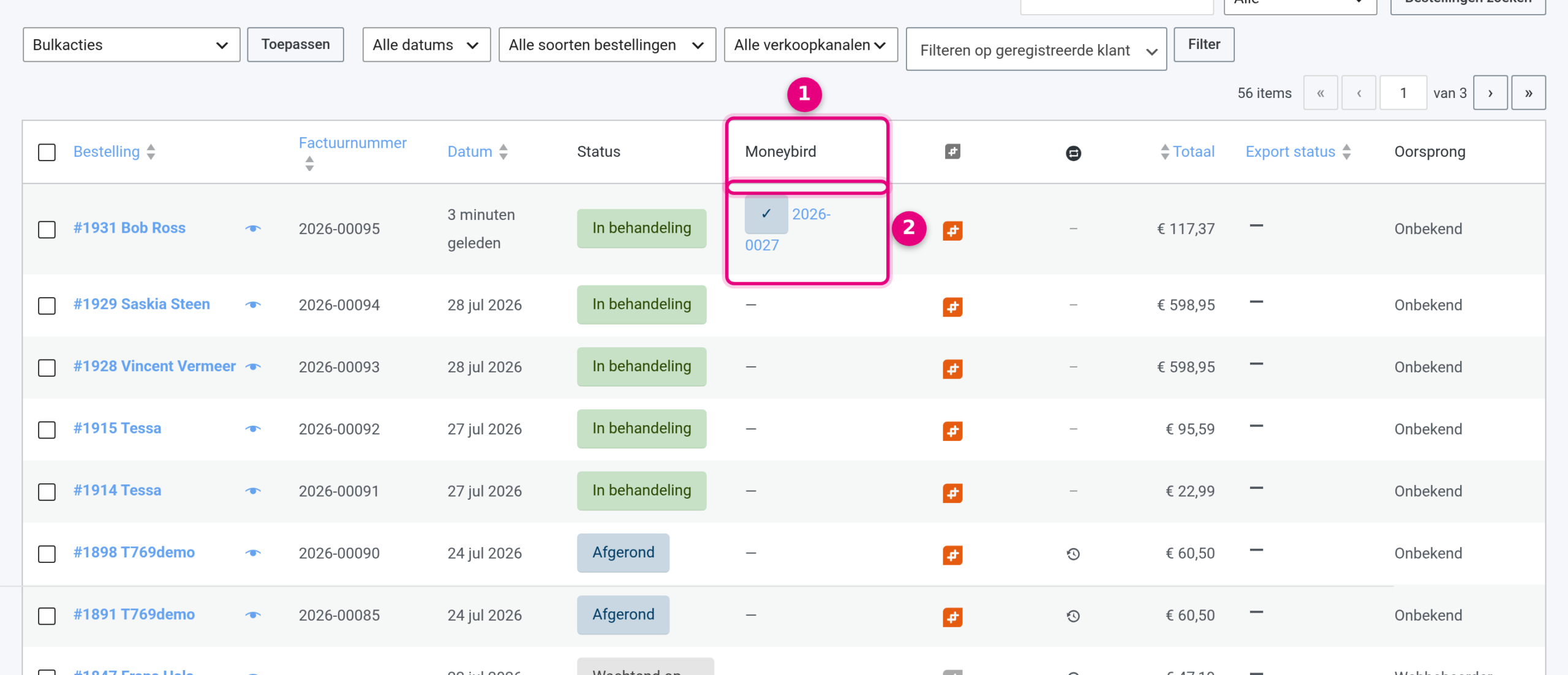Screen dimensions: 1568x675
Task: Click the current page number input field
Action: click(x=1403, y=93)
